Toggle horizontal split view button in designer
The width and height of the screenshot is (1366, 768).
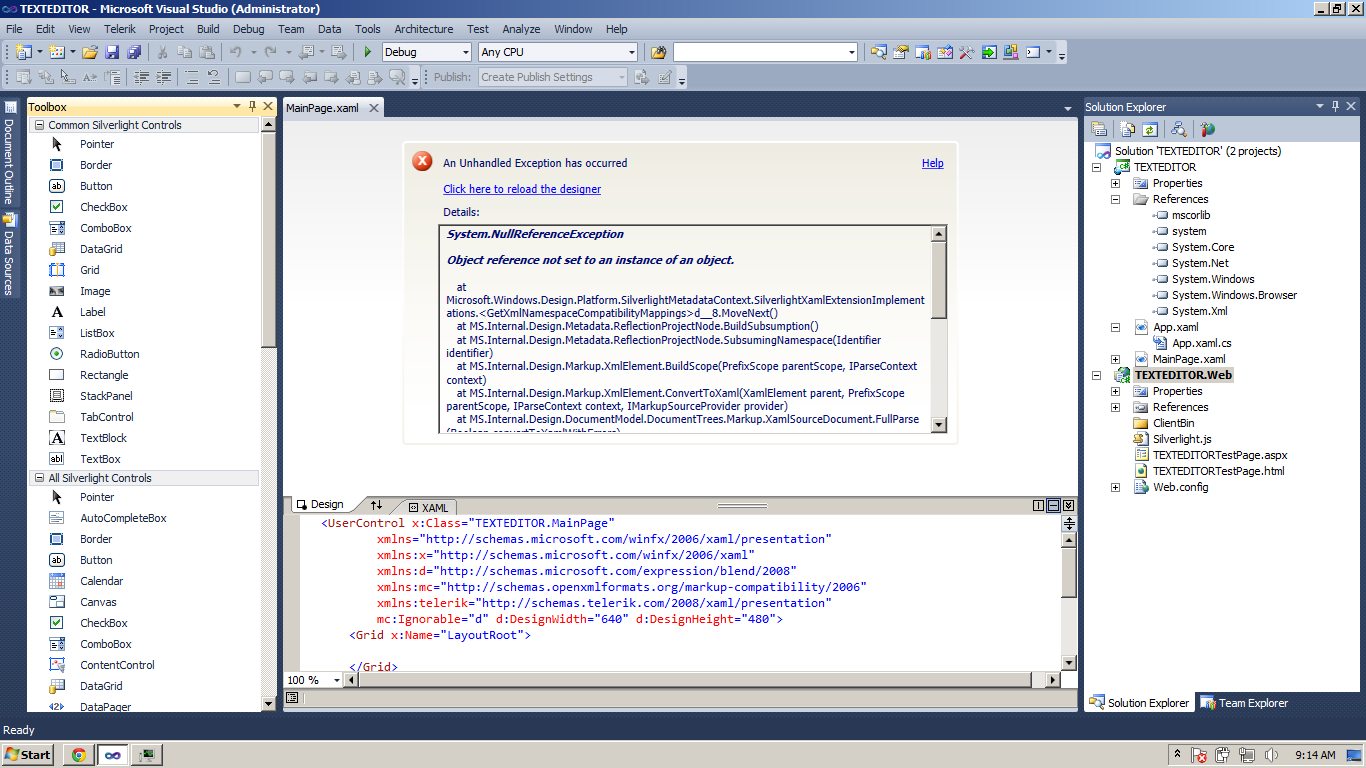pos(1054,506)
